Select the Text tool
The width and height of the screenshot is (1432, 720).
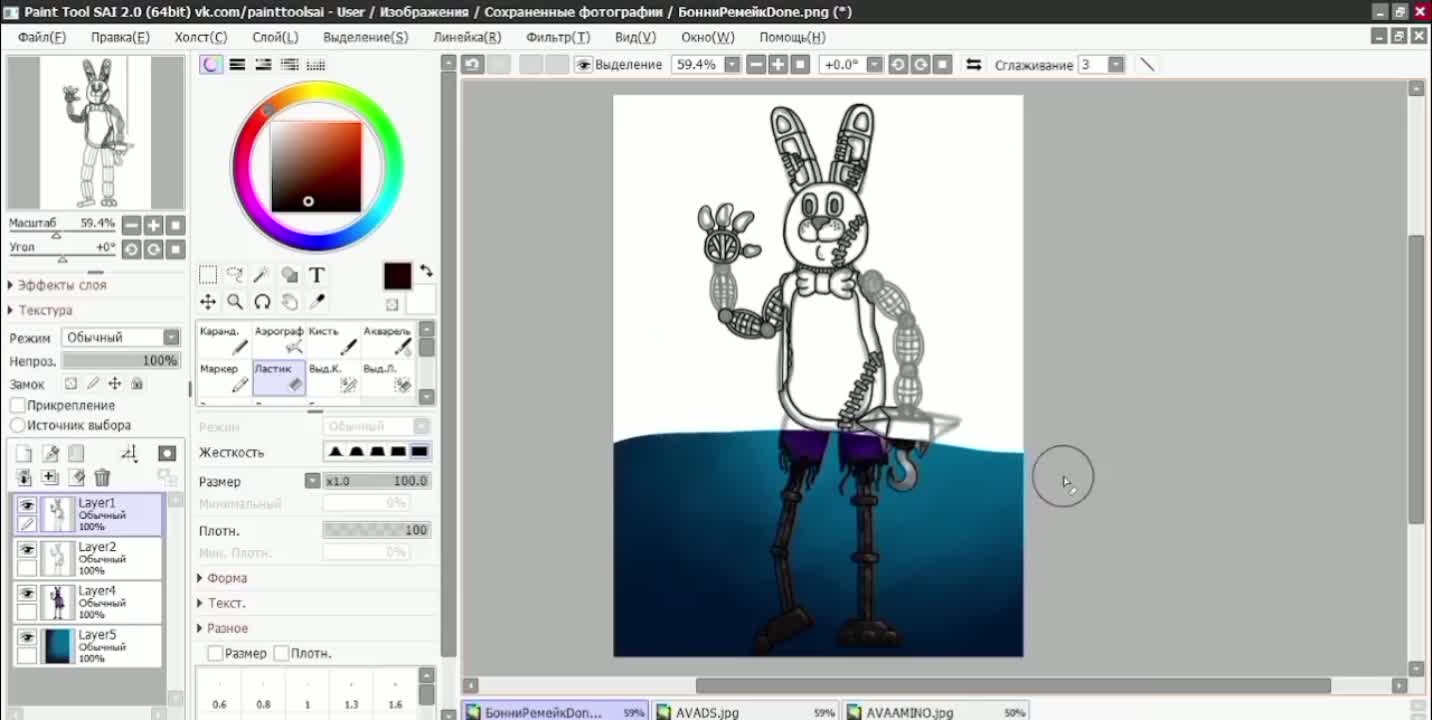click(316, 275)
